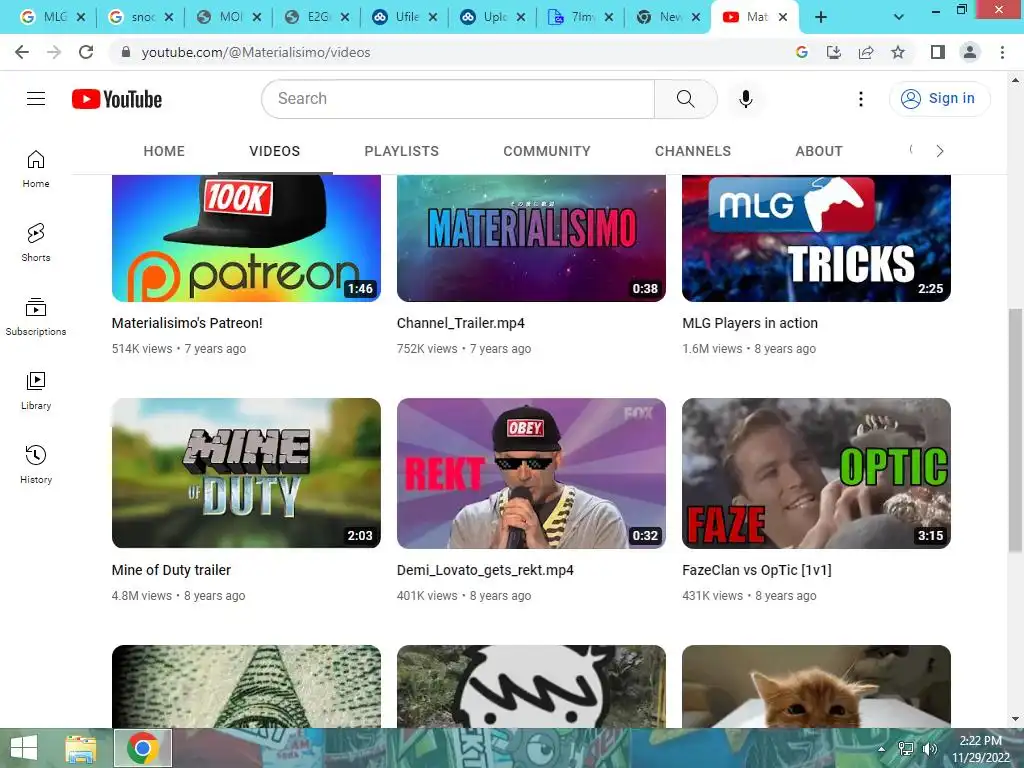Click the orange kitten thumbnail
The width and height of the screenshot is (1024, 768).
pos(816,686)
